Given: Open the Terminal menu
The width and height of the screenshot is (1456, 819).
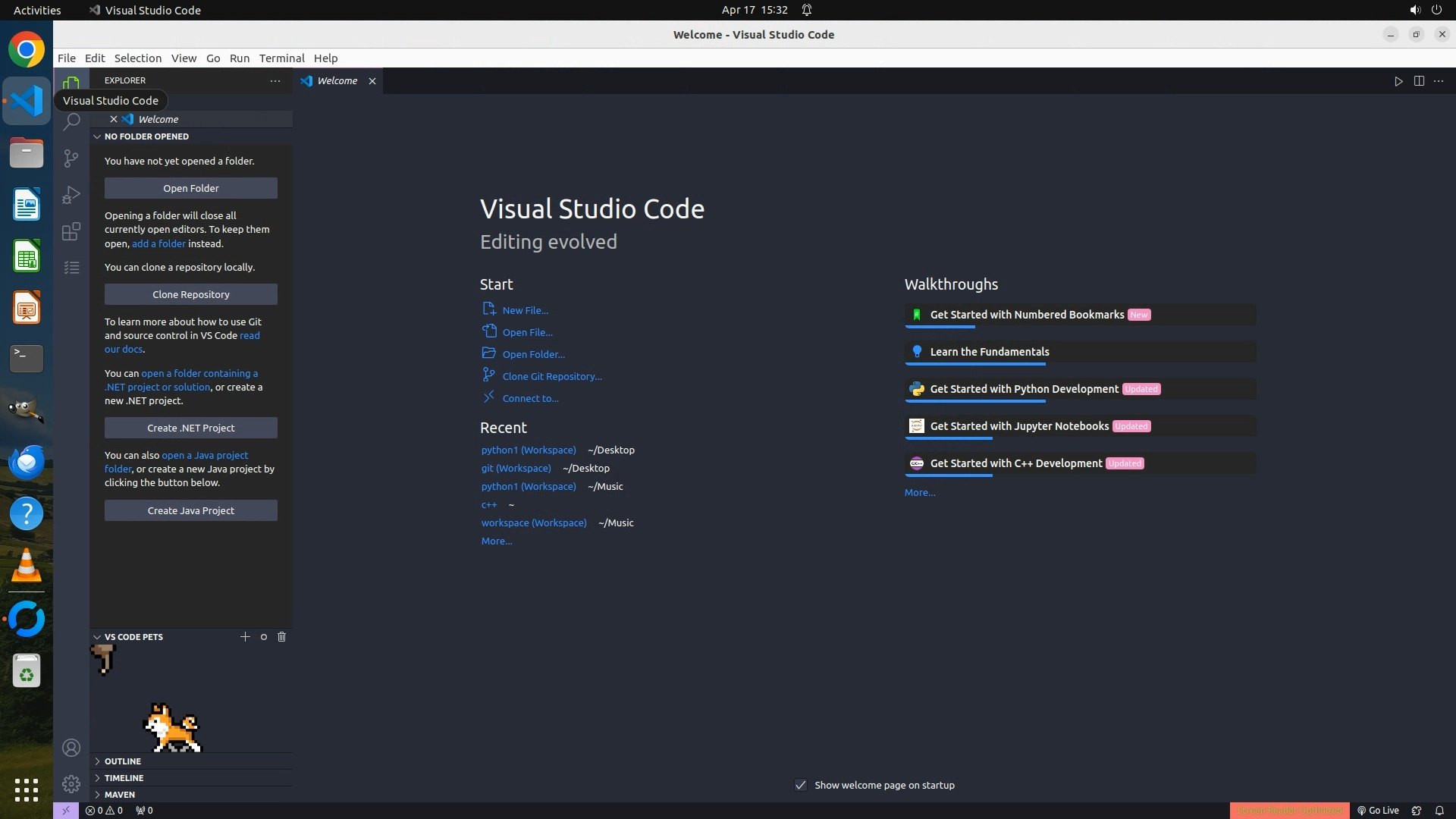Looking at the screenshot, I should [x=281, y=58].
